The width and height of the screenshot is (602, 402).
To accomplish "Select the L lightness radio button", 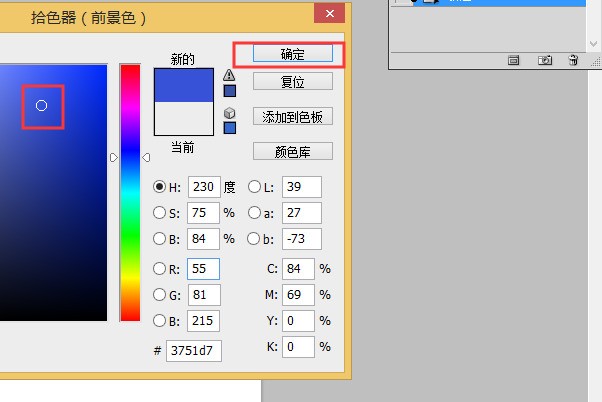I will pyautogui.click(x=254, y=186).
